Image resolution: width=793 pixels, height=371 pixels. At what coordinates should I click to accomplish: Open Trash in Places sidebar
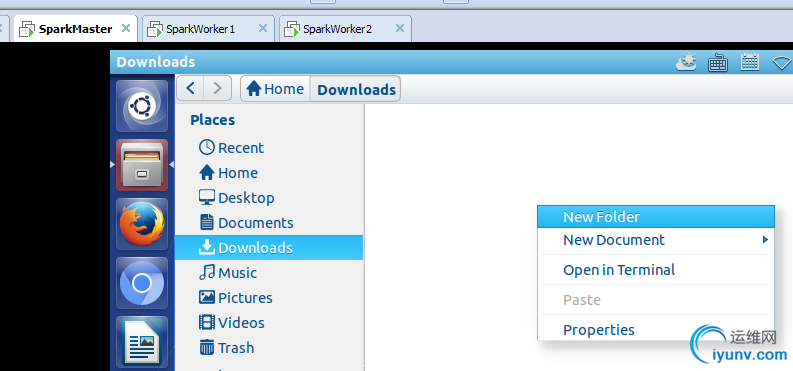(269, 348)
